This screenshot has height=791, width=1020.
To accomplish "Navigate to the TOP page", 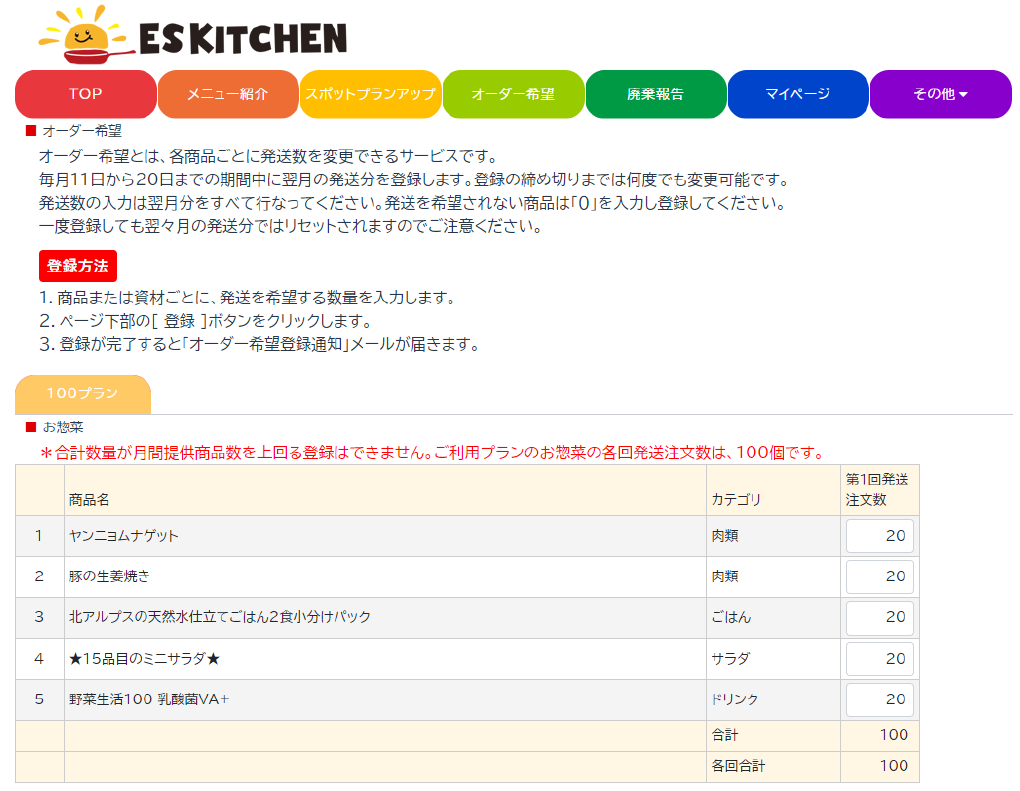I will pos(84,94).
